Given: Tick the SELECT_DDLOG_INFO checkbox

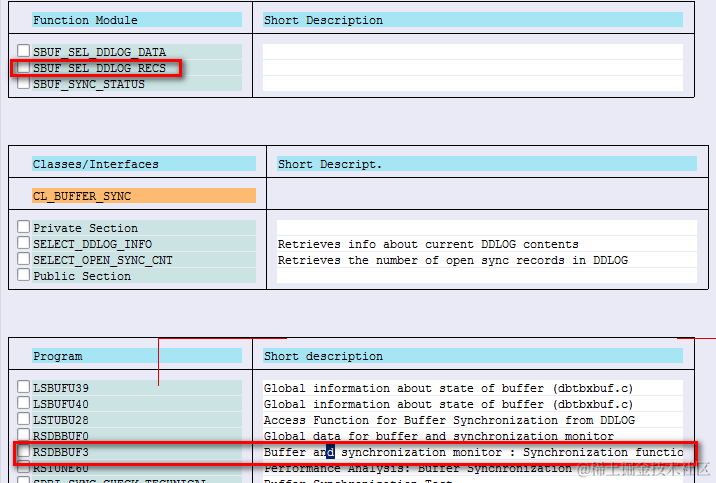Looking at the screenshot, I should coord(23,243).
